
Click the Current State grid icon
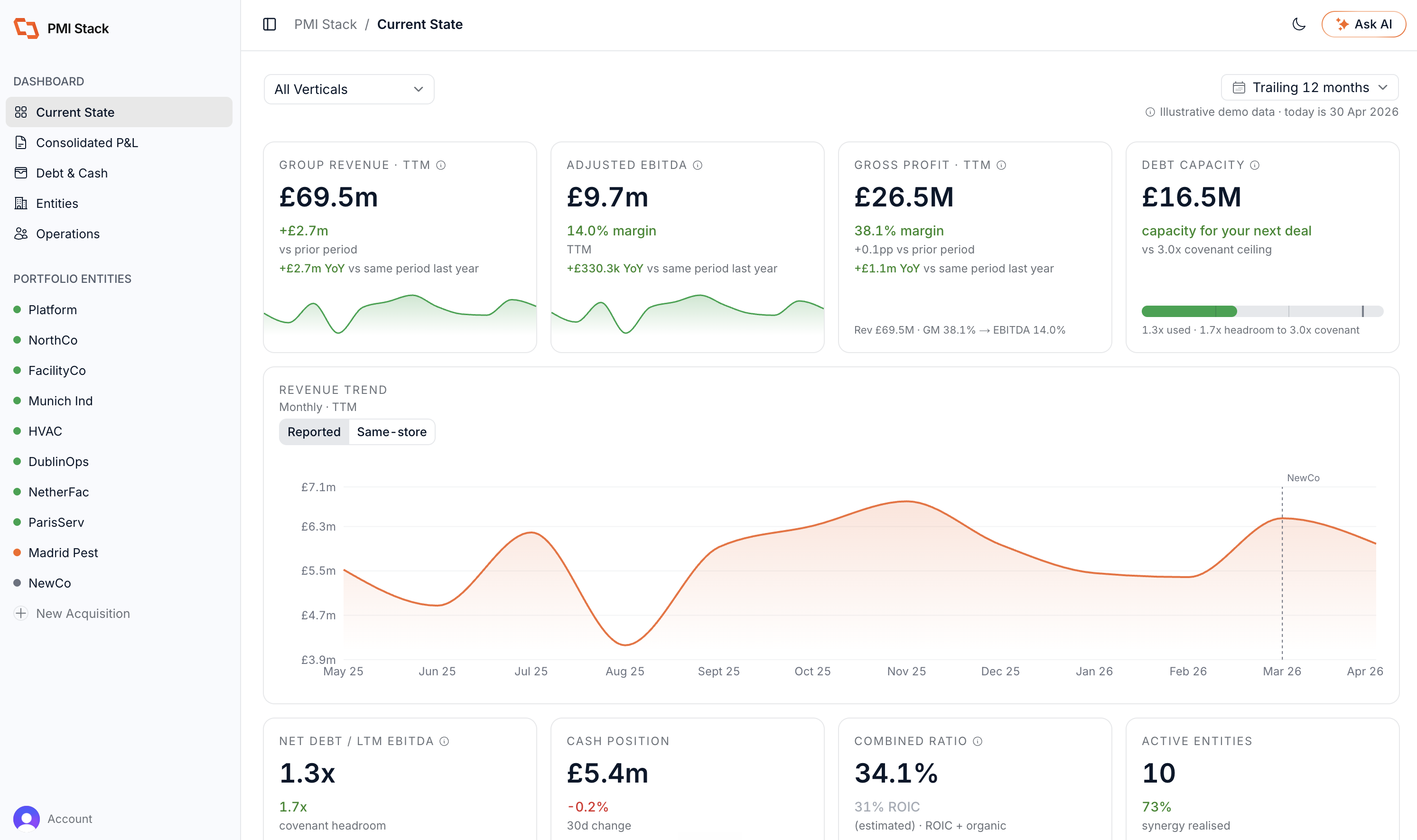(x=21, y=112)
